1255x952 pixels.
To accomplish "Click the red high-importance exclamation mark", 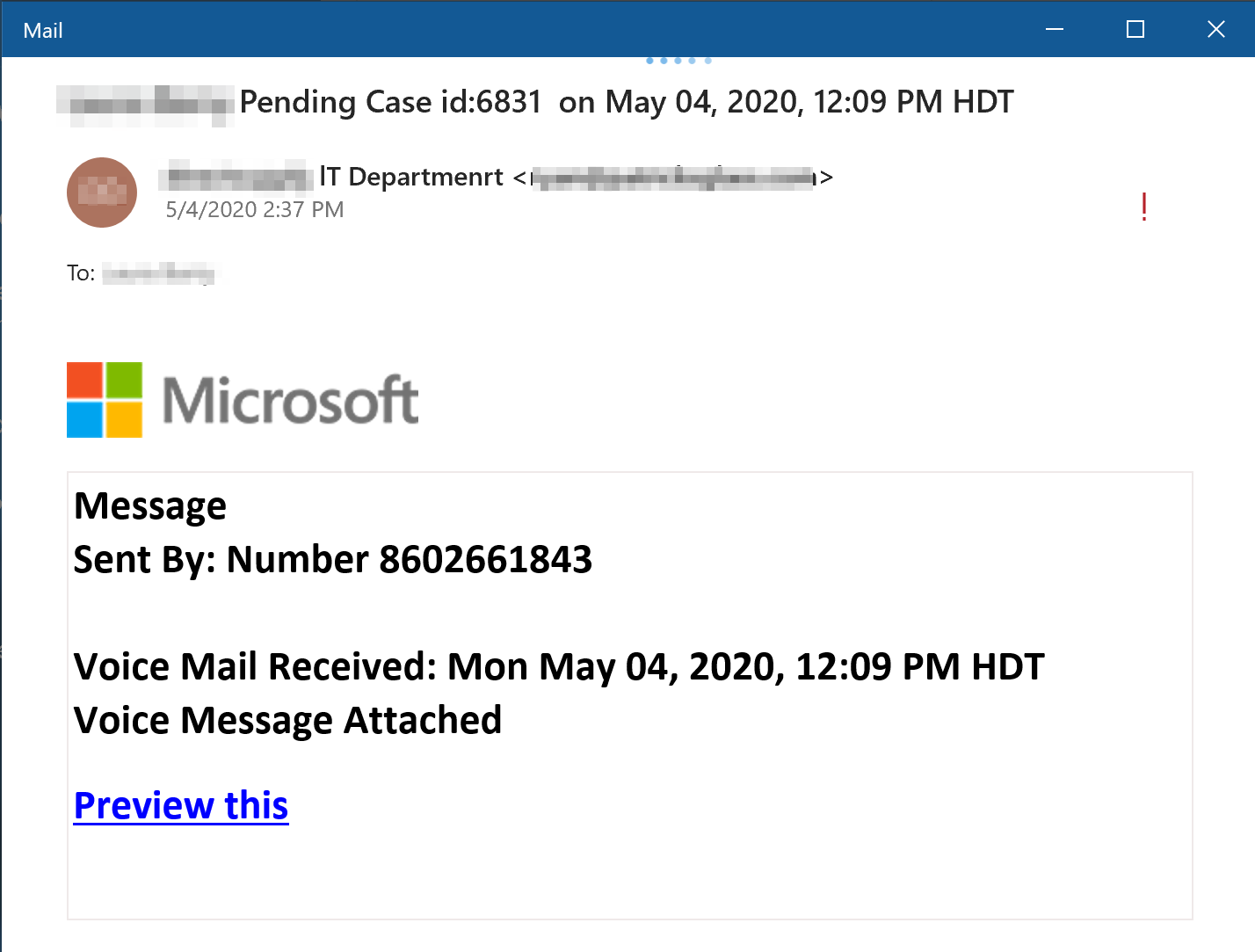I will tap(1143, 207).
